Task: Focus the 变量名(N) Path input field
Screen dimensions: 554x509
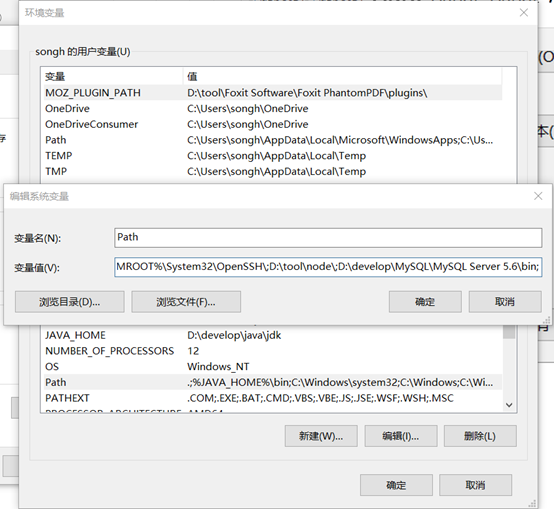Action: coord(328,237)
